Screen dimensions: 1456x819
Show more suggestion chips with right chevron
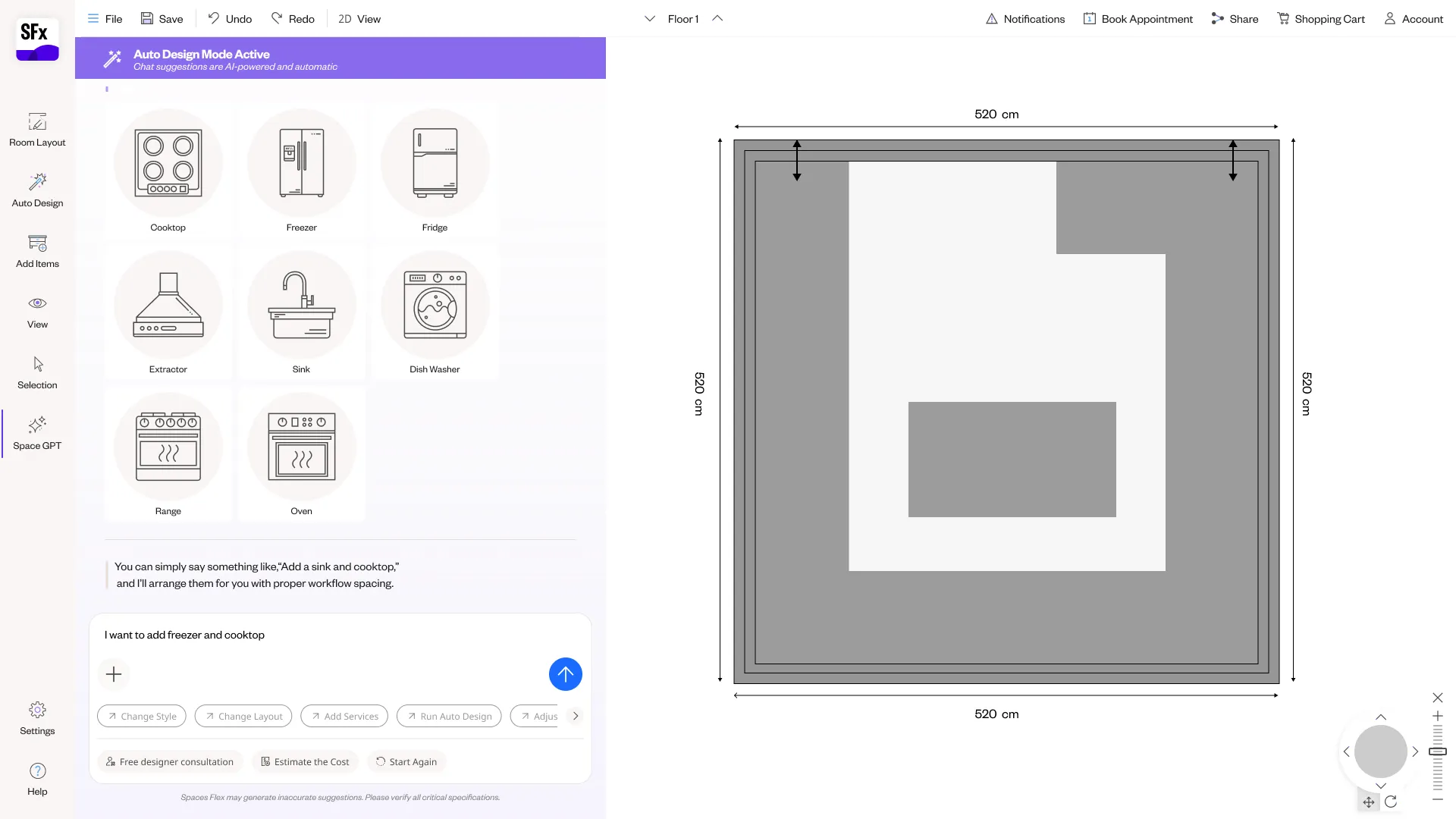click(576, 716)
